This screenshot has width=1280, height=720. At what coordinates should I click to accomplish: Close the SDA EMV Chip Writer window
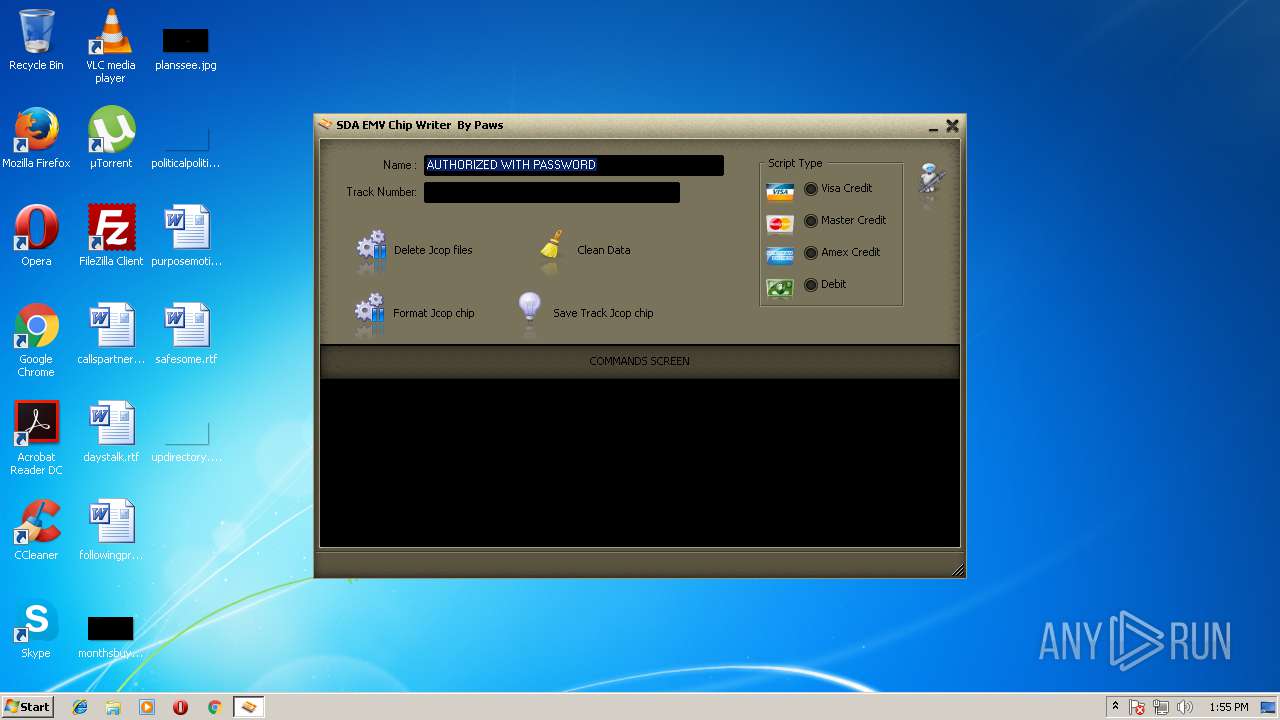pos(952,126)
